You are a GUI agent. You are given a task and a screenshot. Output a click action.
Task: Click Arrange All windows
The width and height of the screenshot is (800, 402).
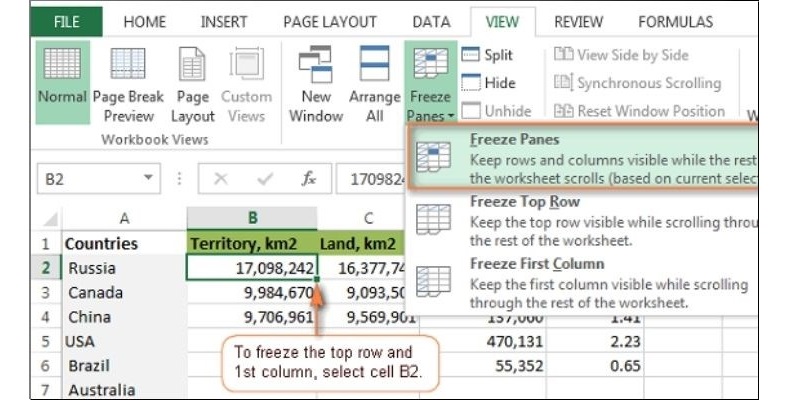(x=374, y=85)
